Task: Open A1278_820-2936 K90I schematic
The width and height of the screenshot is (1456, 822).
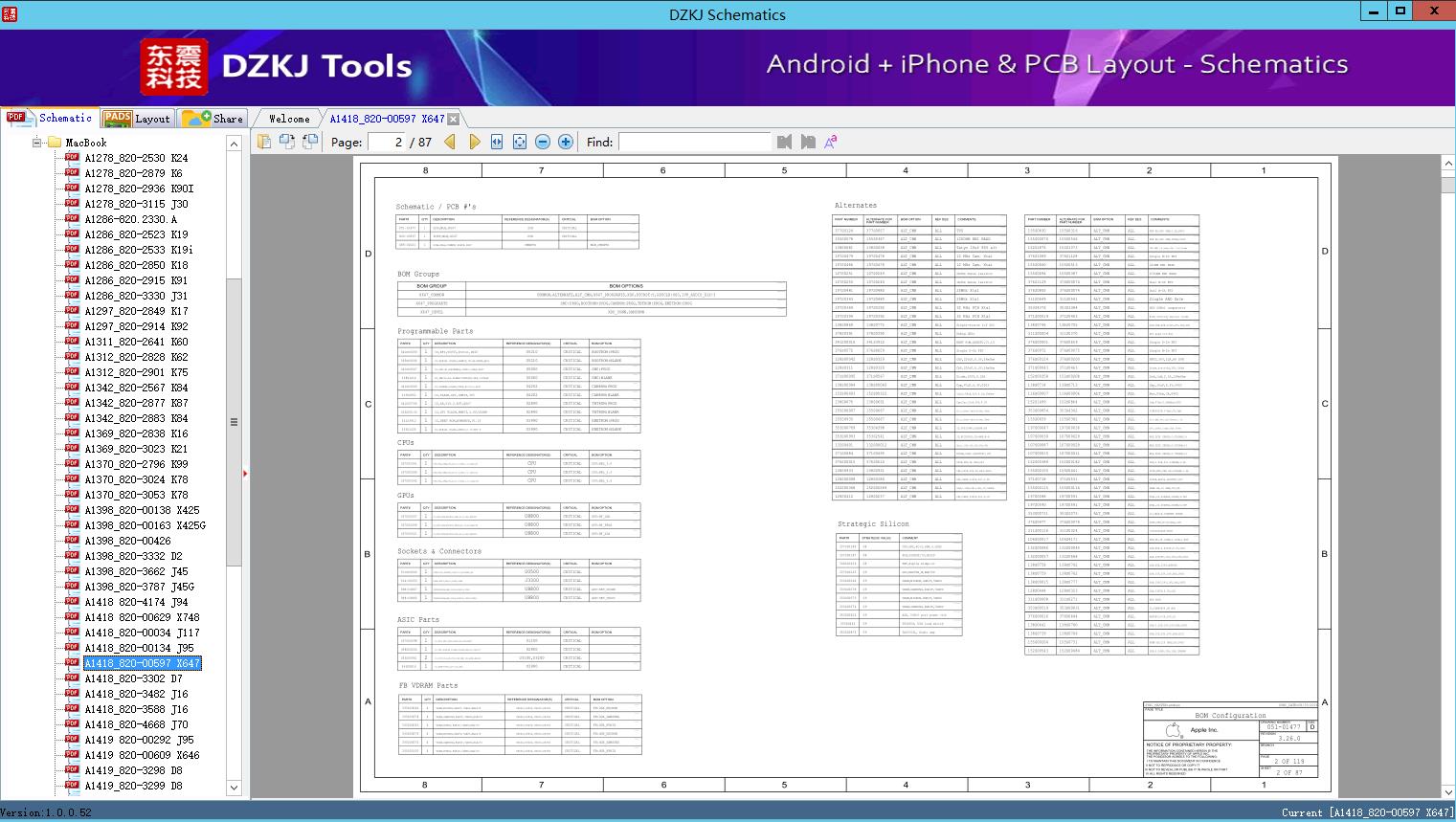Action: click(x=139, y=189)
